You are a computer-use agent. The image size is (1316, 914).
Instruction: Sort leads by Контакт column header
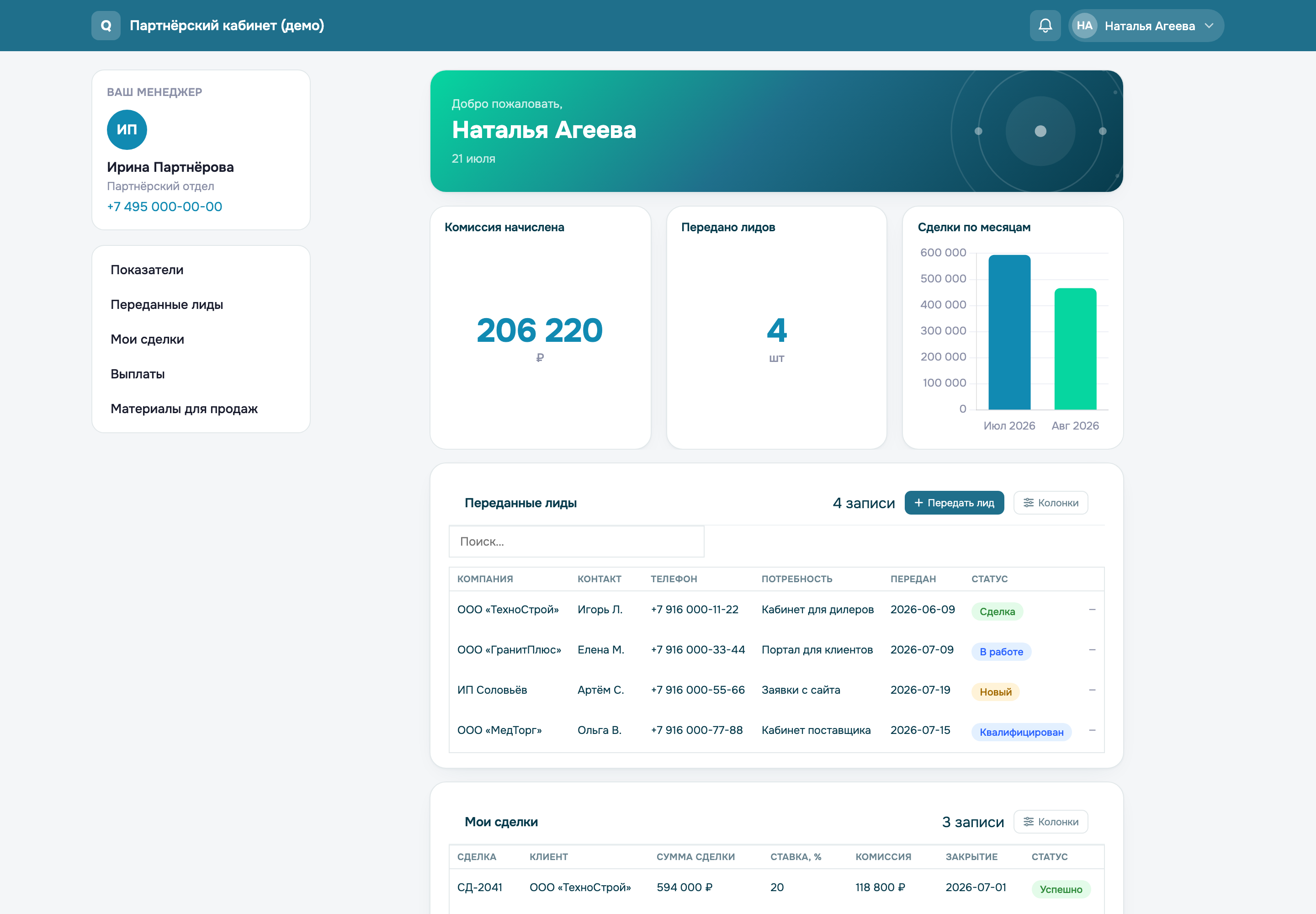(599, 579)
